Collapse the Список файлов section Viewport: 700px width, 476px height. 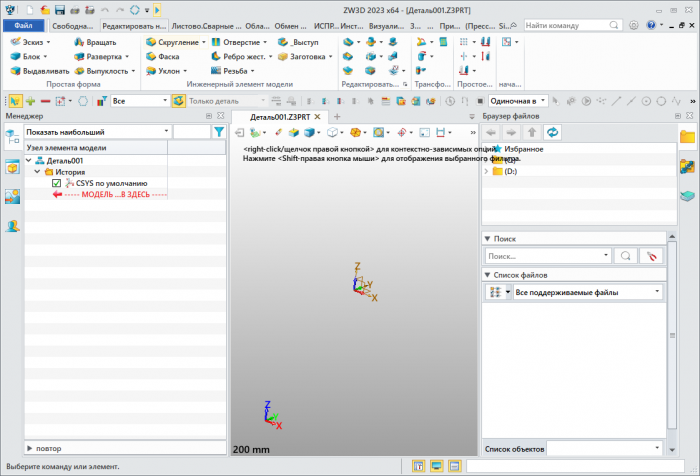click(487, 274)
